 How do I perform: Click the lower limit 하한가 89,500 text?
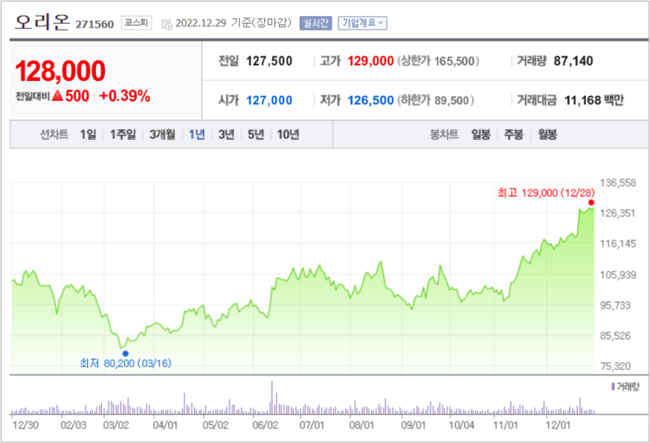coord(436,100)
